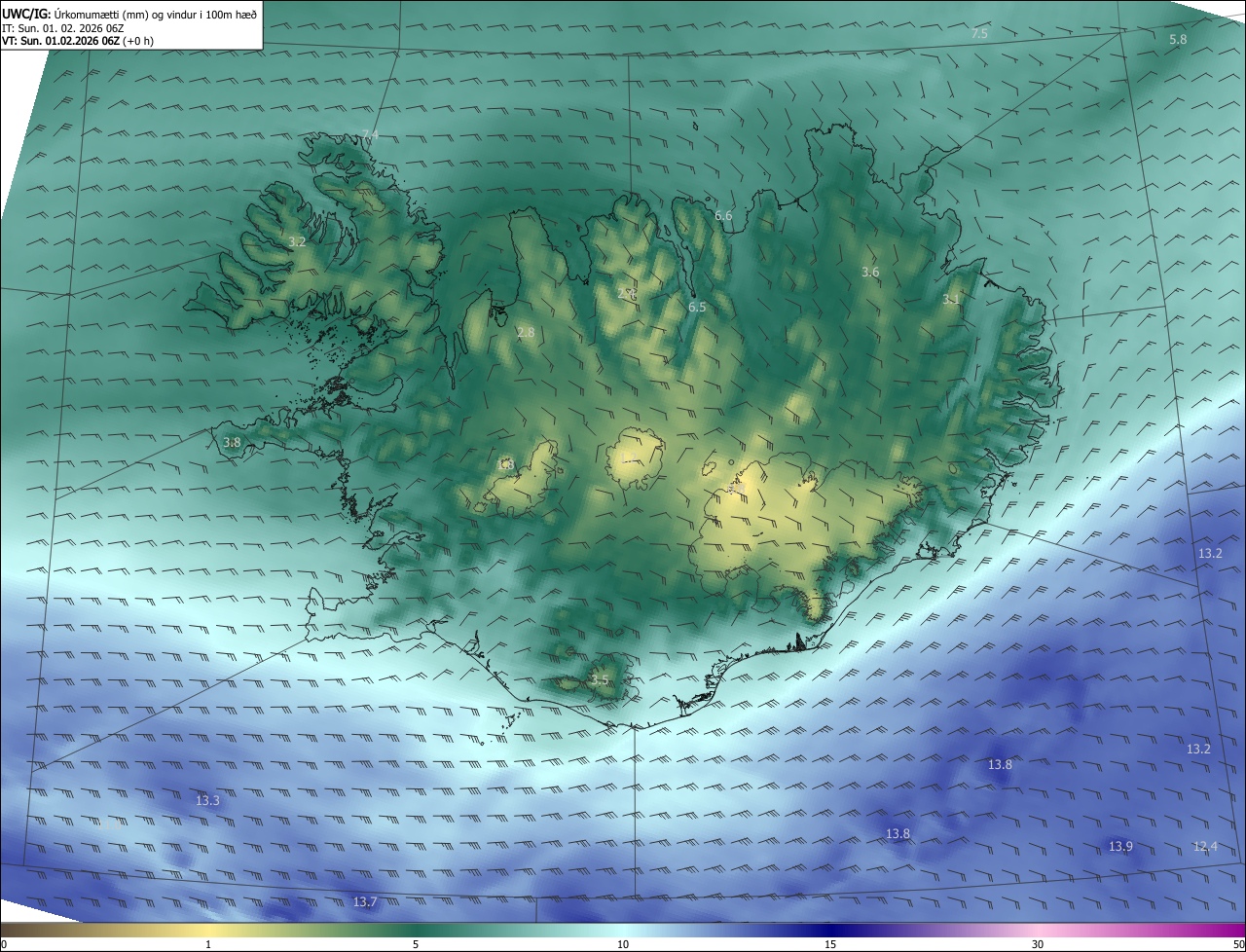Click the colour bar tick label 1
This screenshot has height=952, width=1246.
[x=208, y=944]
